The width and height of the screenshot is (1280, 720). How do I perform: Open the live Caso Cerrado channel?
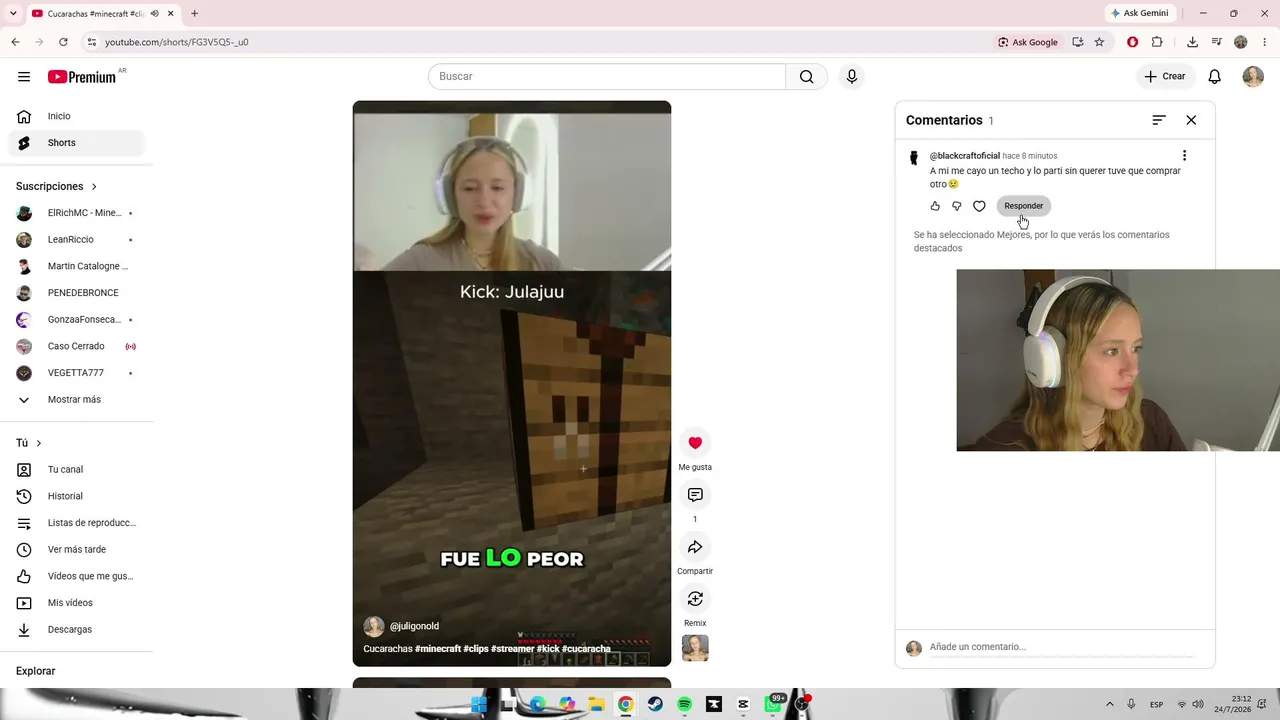coord(75,346)
